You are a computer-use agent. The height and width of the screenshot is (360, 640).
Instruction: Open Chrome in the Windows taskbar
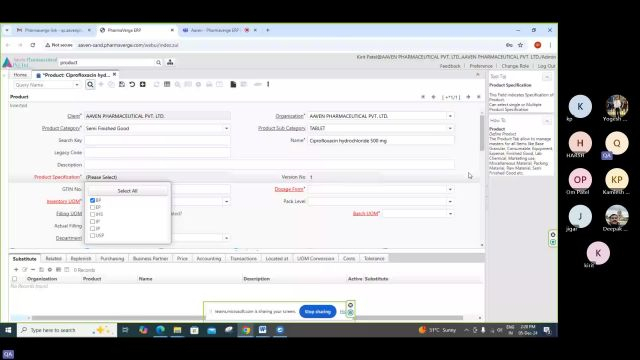246,330
